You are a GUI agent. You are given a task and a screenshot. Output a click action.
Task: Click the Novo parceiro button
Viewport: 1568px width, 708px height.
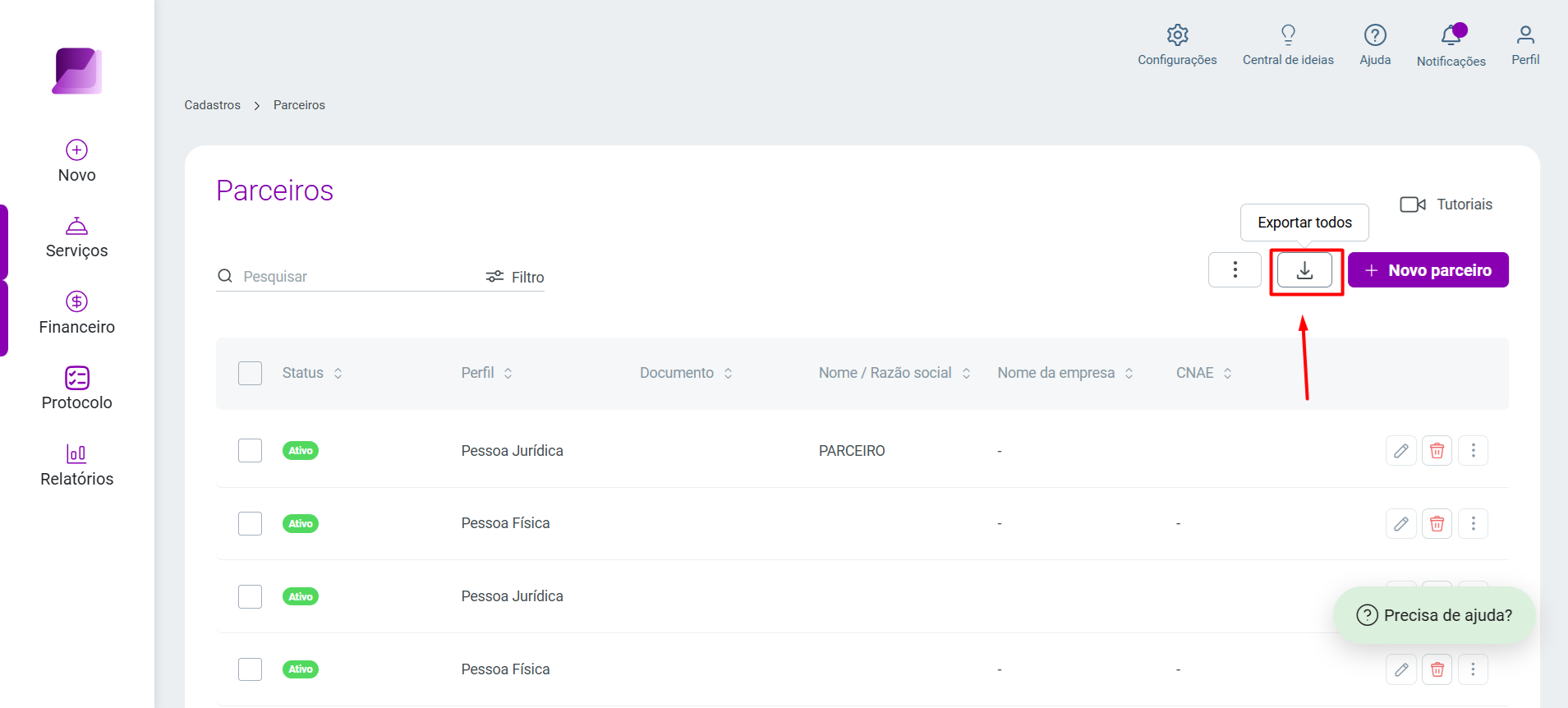tap(1428, 270)
